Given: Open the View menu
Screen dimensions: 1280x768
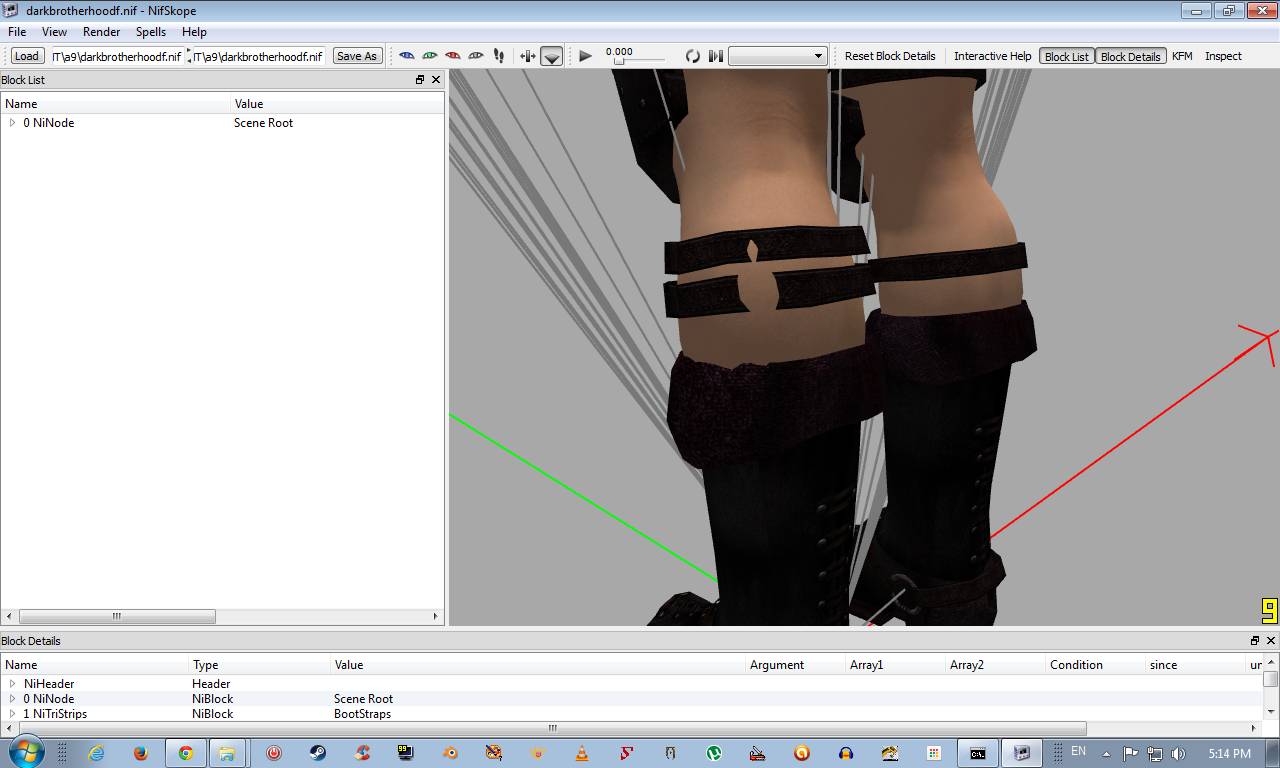Looking at the screenshot, I should click(x=54, y=32).
